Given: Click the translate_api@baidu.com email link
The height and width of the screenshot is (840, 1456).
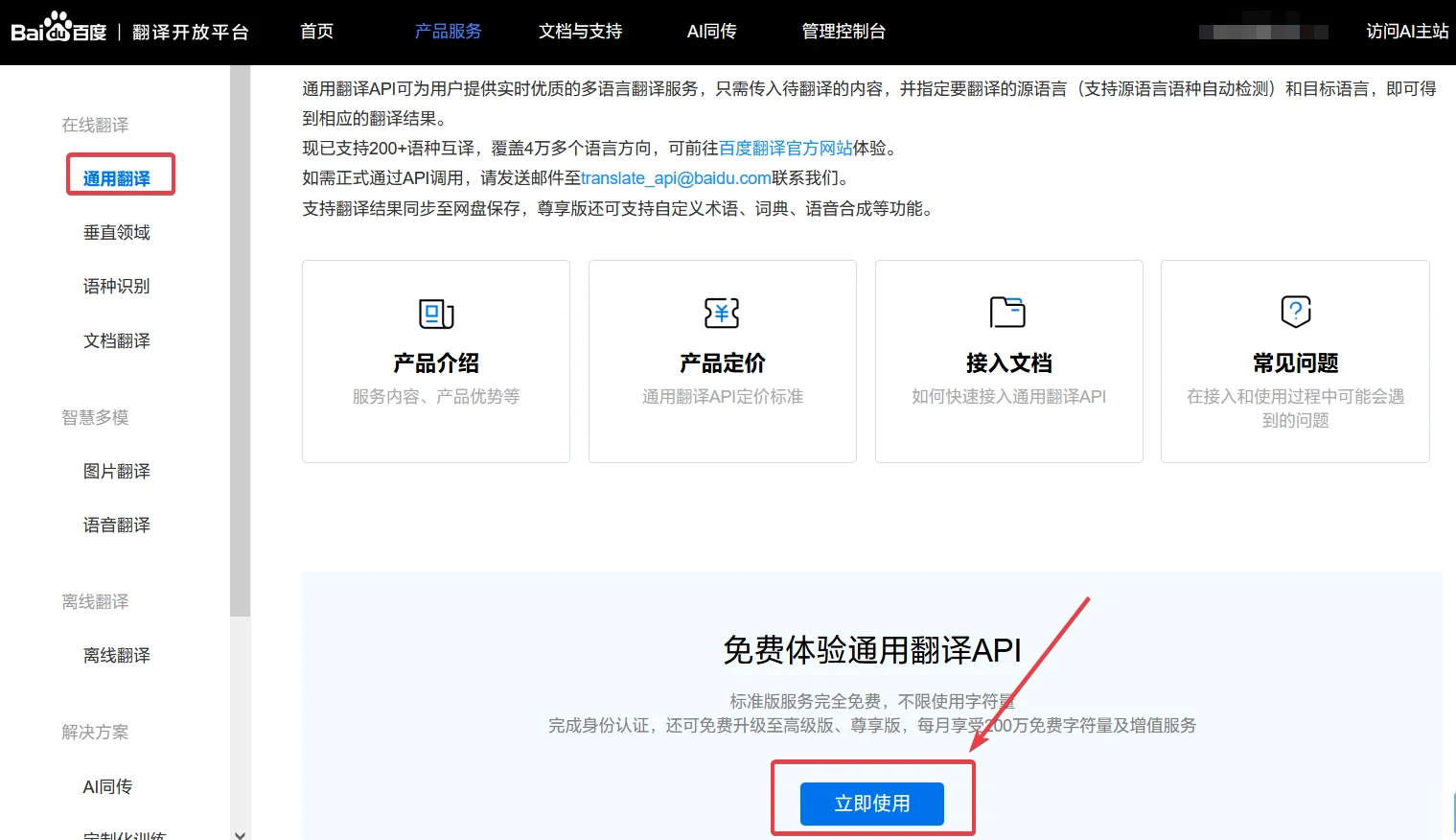Looking at the screenshot, I should coord(676,178).
